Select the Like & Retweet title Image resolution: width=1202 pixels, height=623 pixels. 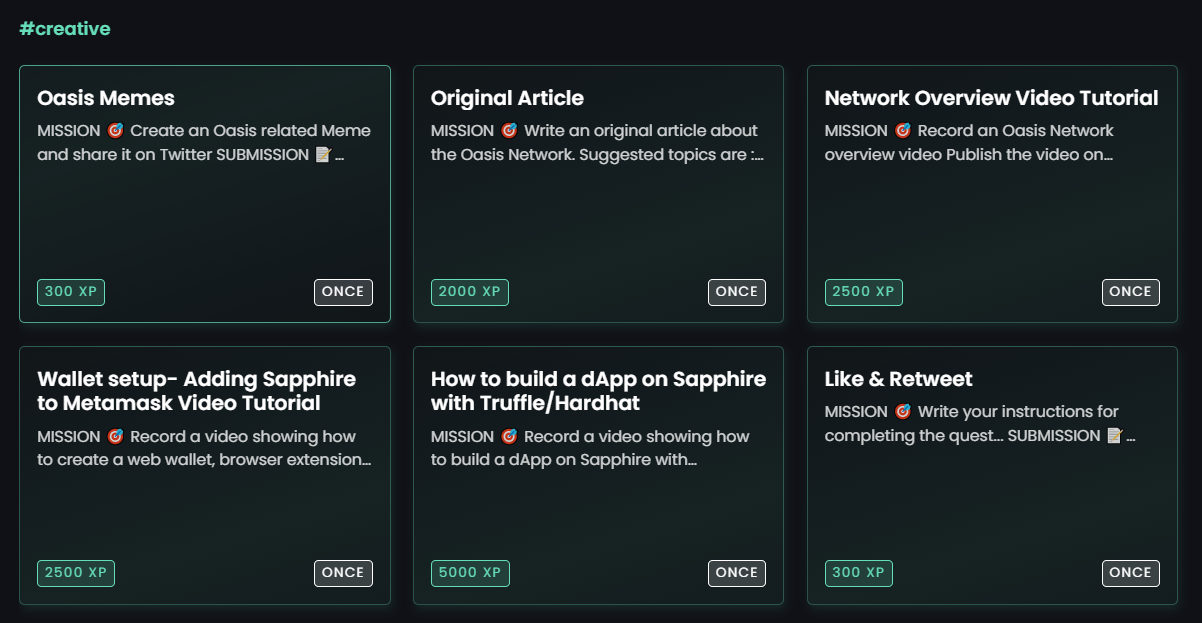[898, 379]
